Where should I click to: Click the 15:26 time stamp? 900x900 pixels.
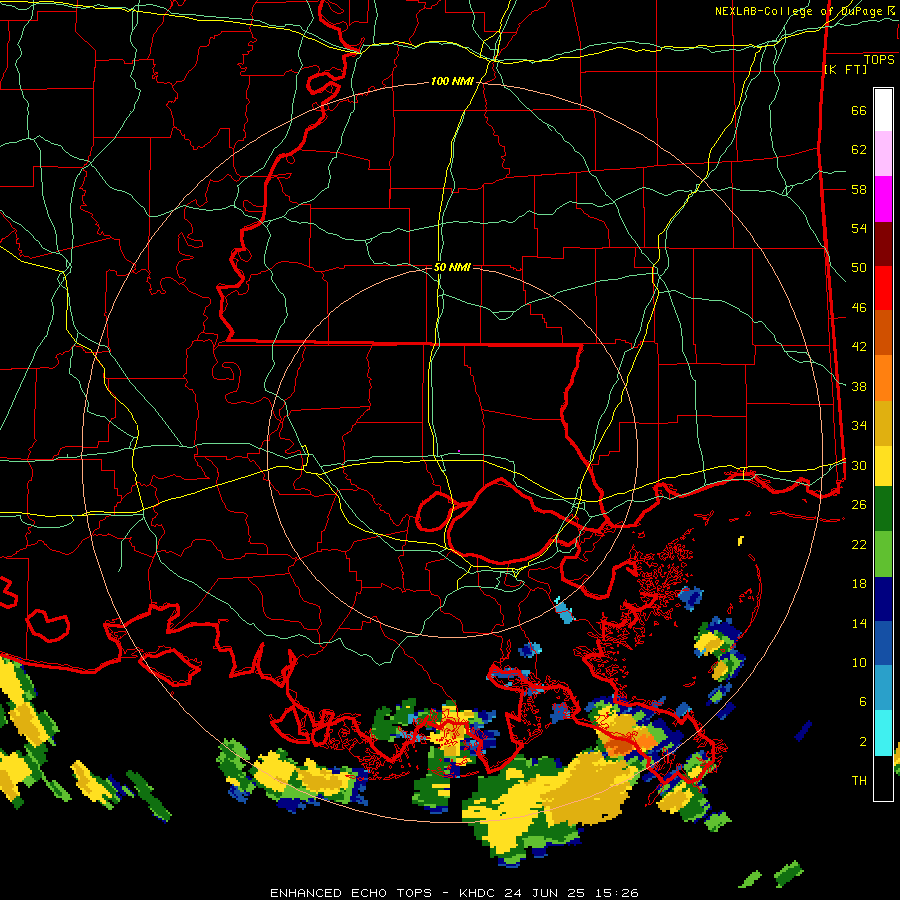tap(619, 893)
